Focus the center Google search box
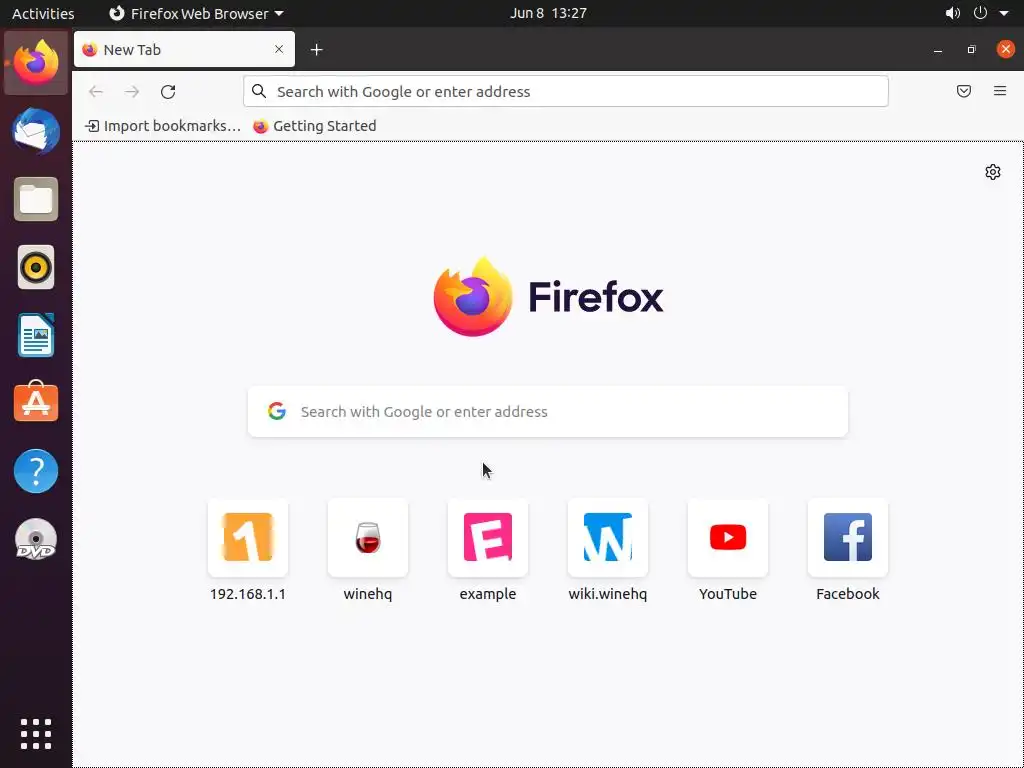1024x768 pixels. click(x=547, y=411)
